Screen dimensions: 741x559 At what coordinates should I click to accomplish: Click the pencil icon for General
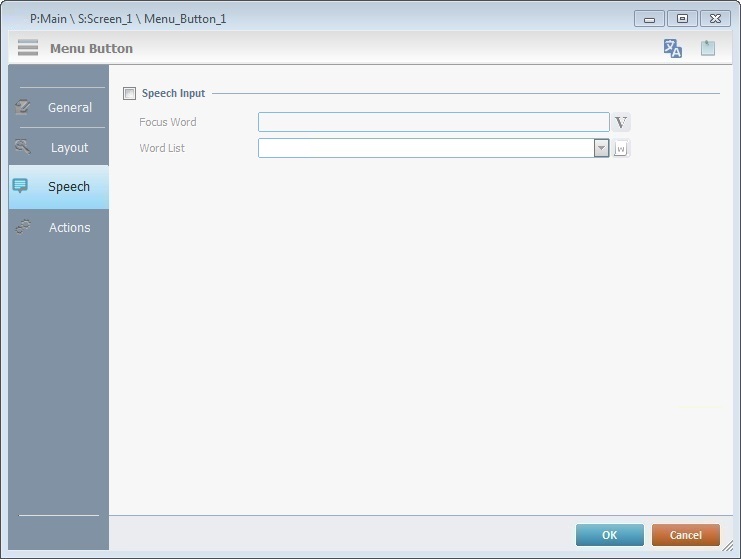tap(23, 107)
